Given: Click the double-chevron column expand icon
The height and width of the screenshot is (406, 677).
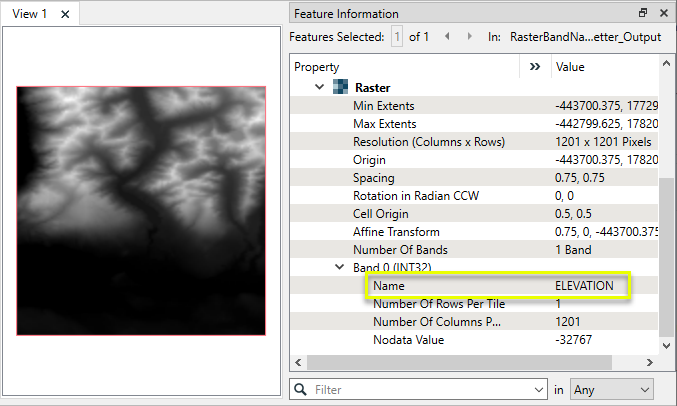Looking at the screenshot, I should [534, 67].
